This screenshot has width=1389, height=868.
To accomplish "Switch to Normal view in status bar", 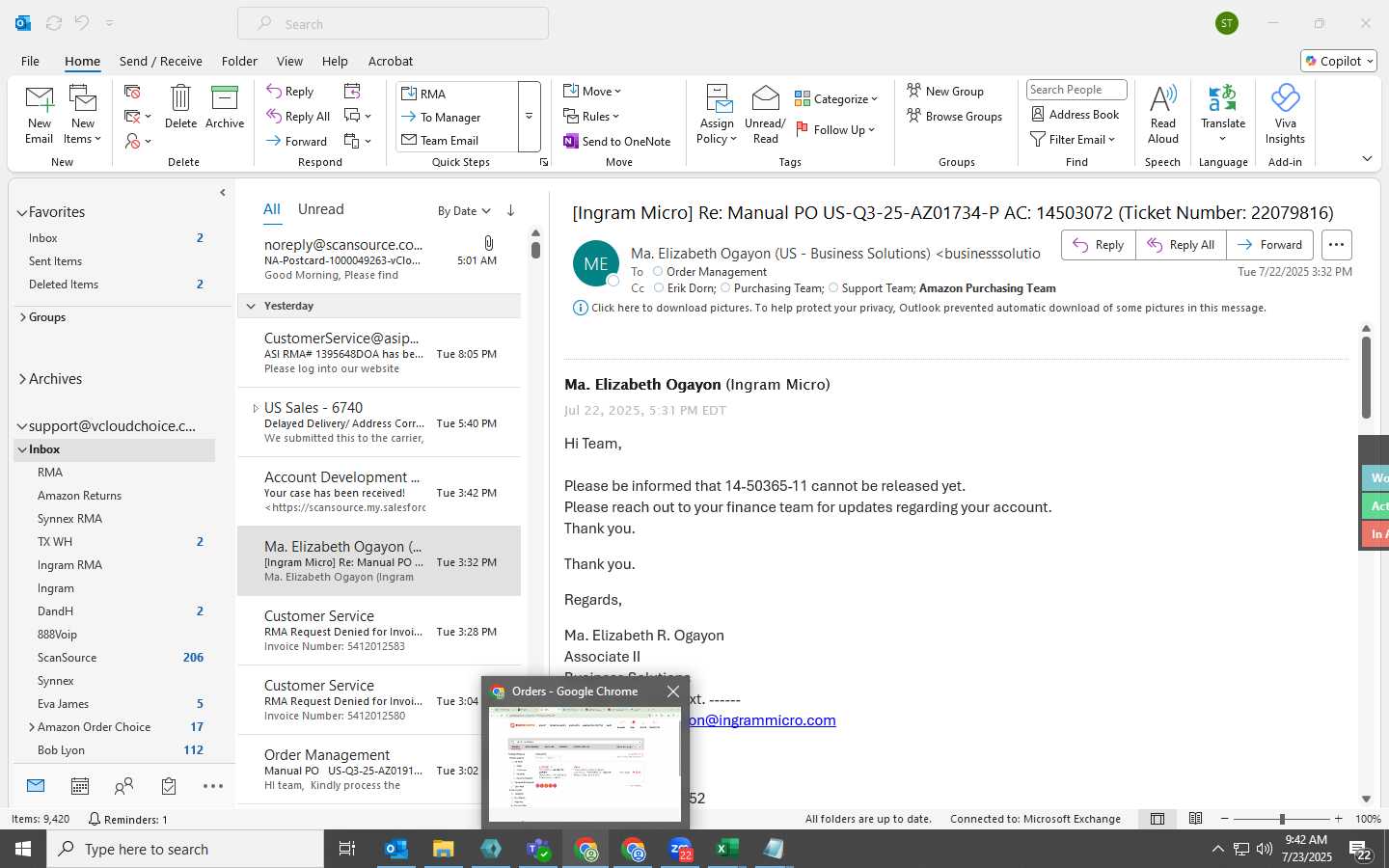I will pos(1157,819).
